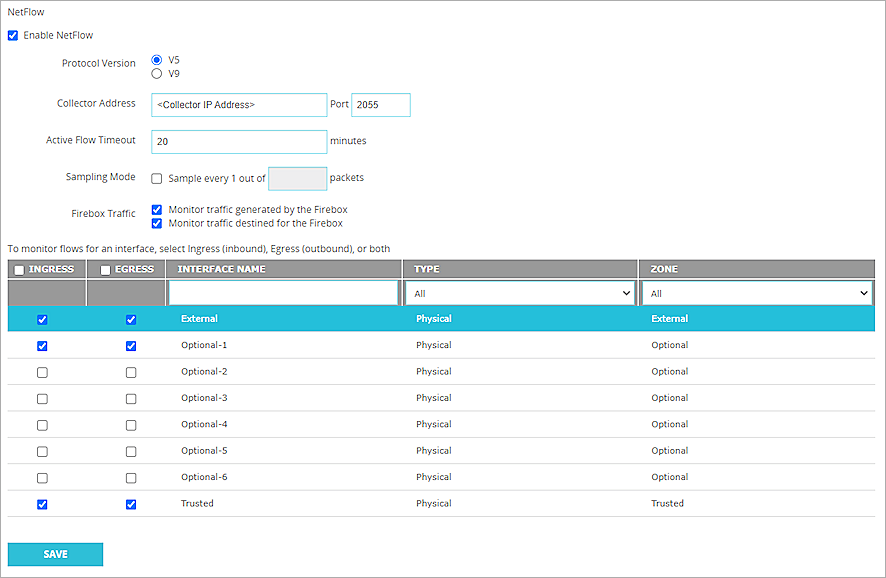Select the V9 protocol version
Image resolution: width=886 pixels, height=578 pixels.
tap(156, 73)
